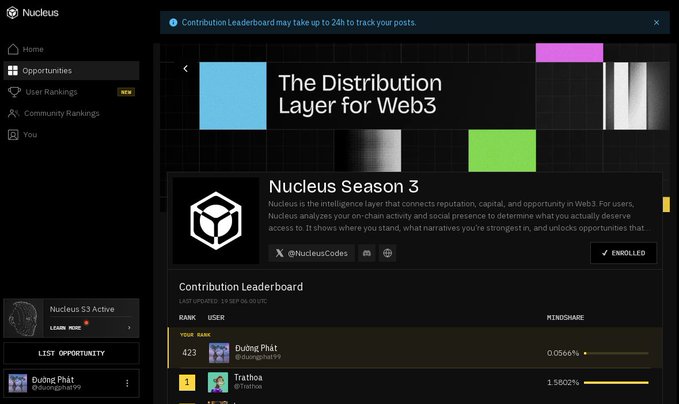Click the rank number 423
This screenshot has width=679, height=404.
[x=189, y=353]
